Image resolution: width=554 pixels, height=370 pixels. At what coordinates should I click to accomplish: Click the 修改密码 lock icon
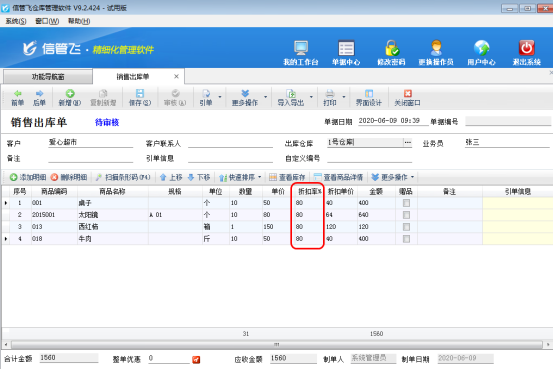pyautogui.click(x=391, y=48)
